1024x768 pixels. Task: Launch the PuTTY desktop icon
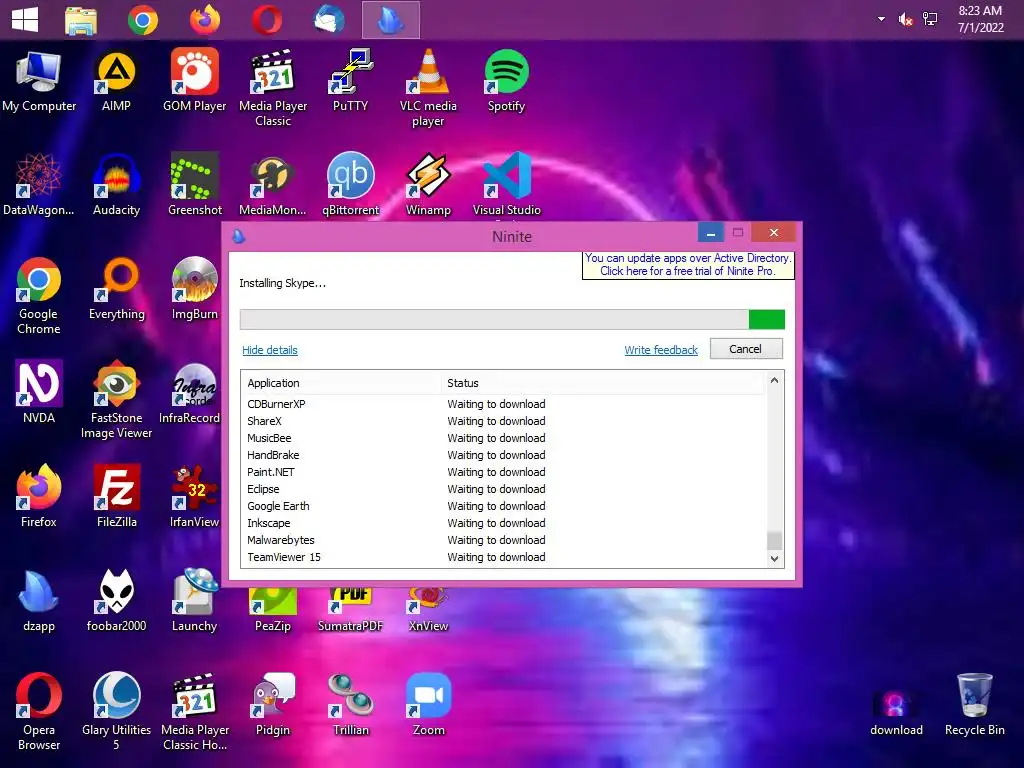click(351, 81)
